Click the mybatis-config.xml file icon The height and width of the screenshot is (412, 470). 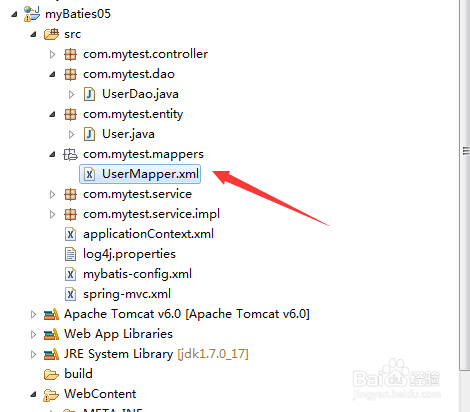(x=70, y=274)
